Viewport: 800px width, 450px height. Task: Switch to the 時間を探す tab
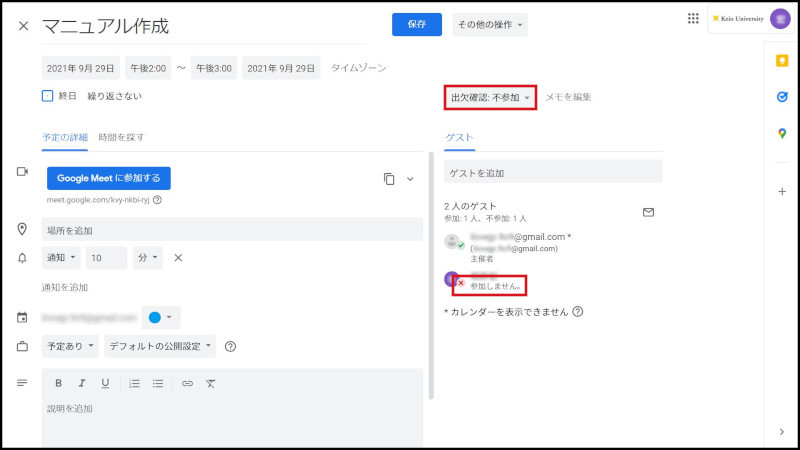click(120, 136)
